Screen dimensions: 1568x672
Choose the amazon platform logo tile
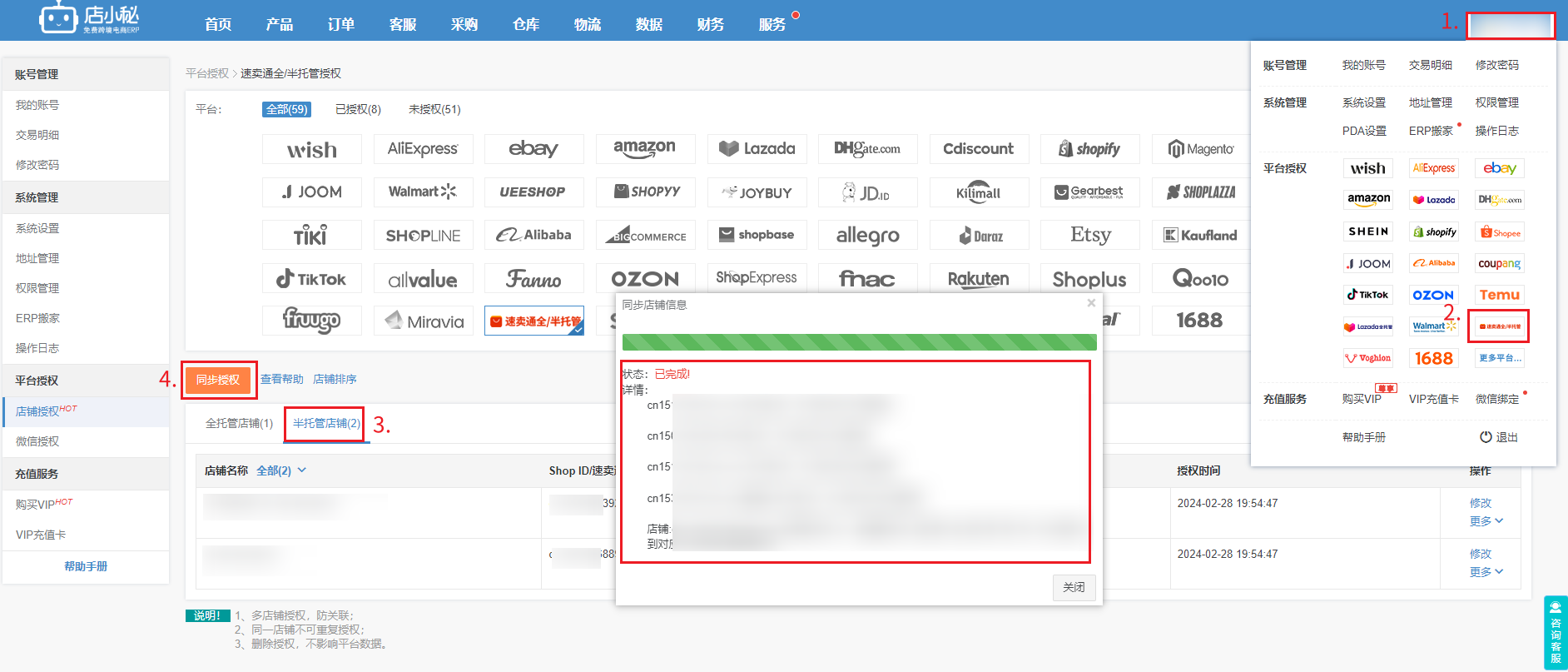click(645, 149)
